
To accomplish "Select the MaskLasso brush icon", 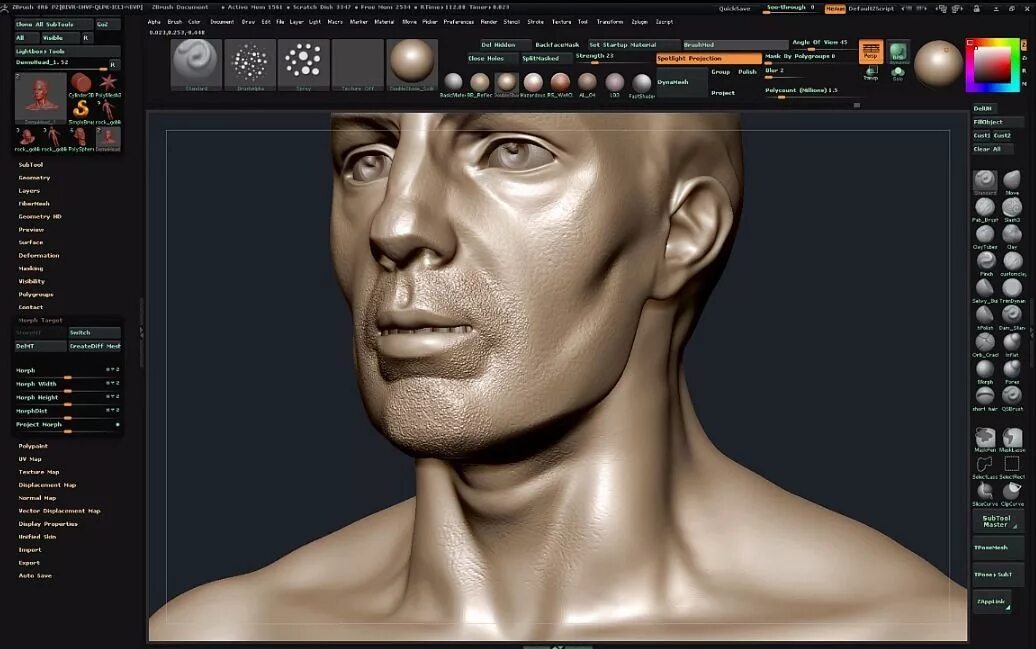I will point(1012,437).
